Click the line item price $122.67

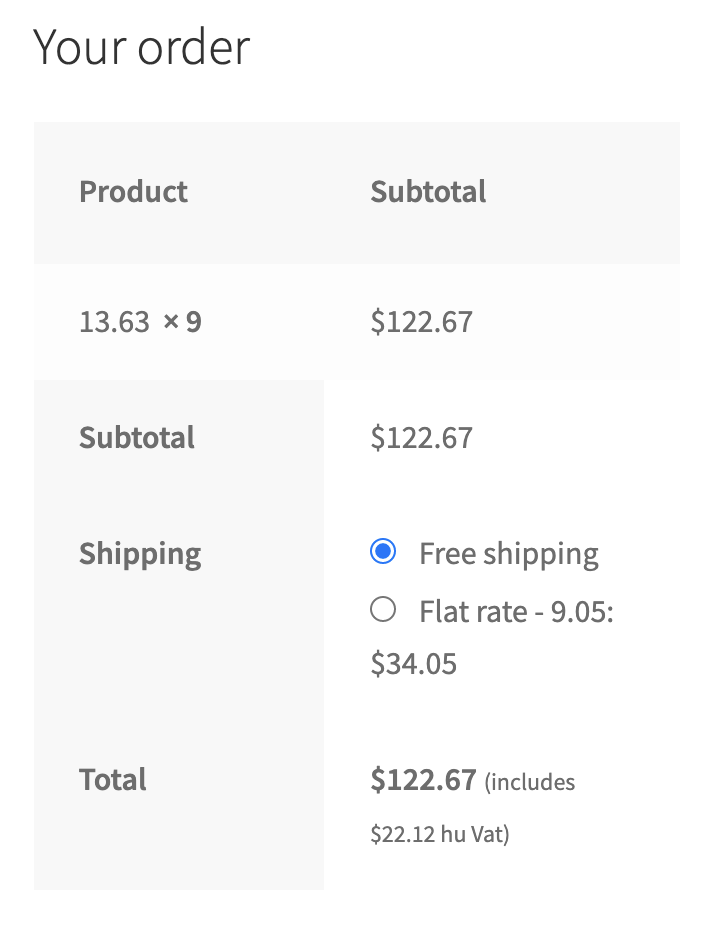tap(422, 322)
